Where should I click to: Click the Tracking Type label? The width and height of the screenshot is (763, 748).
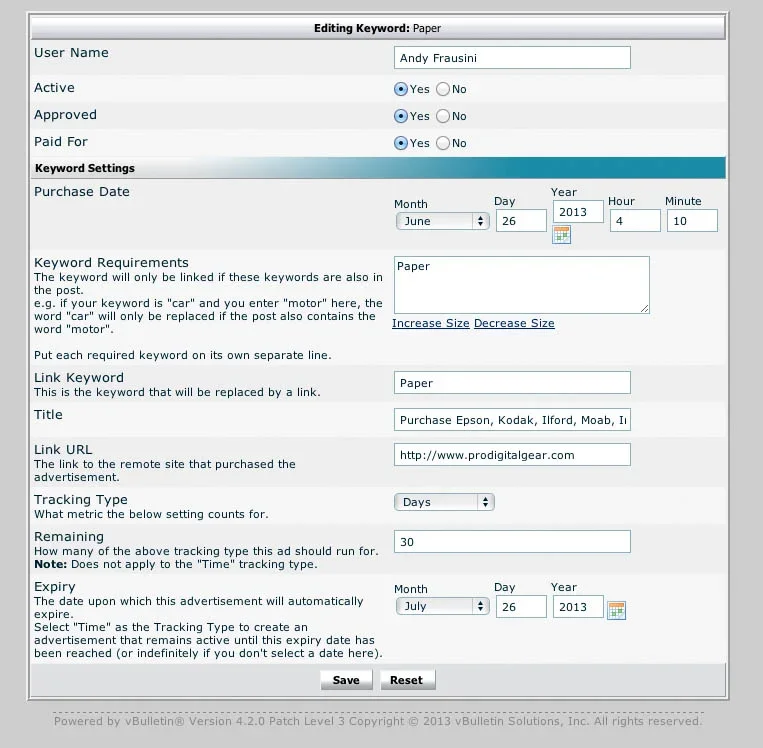[81, 500]
